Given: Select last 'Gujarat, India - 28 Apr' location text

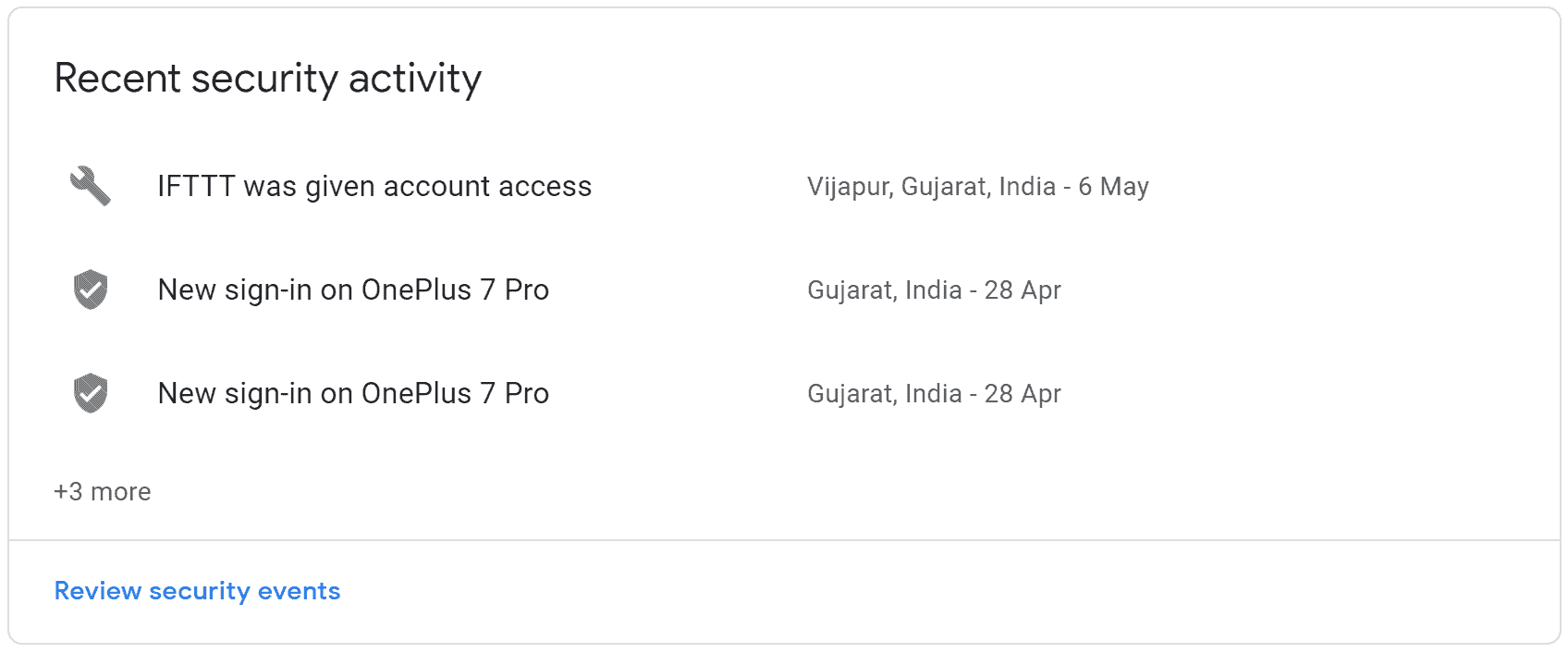Looking at the screenshot, I should tap(934, 394).
